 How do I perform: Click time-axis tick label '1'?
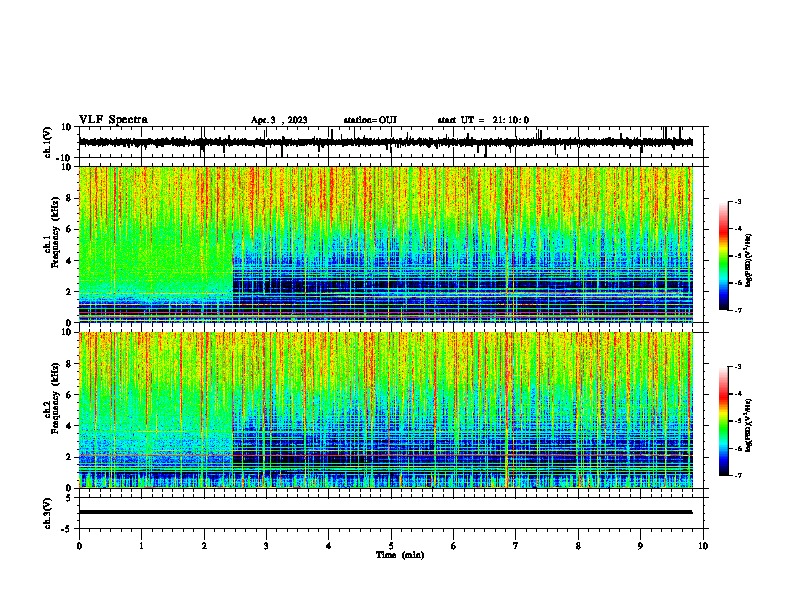point(142,546)
